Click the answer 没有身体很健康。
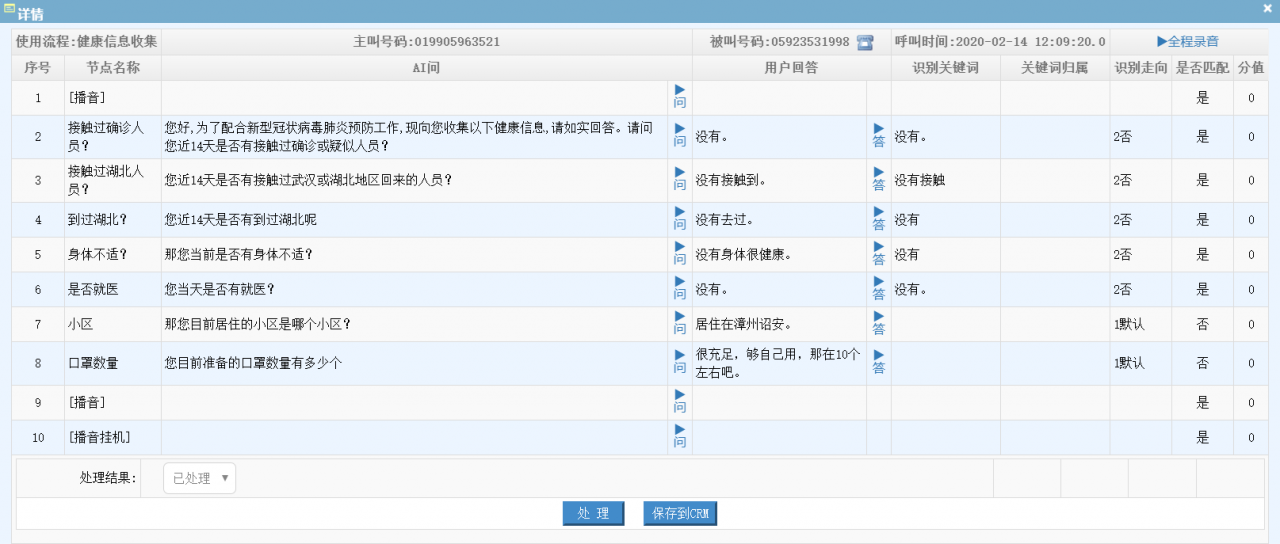1280x544 pixels. pyautogui.click(x=744, y=254)
